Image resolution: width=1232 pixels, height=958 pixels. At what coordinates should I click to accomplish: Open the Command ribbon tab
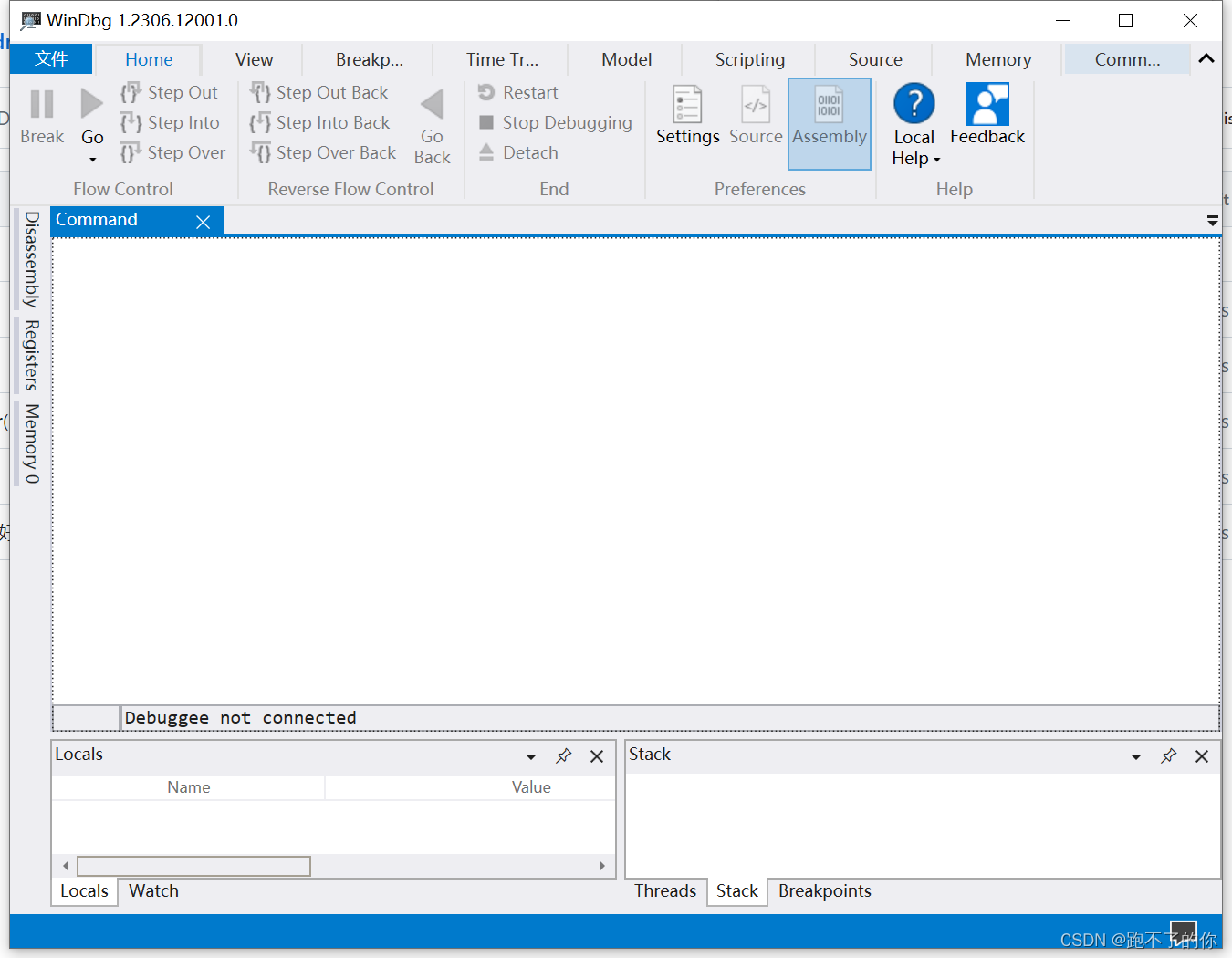1128,59
